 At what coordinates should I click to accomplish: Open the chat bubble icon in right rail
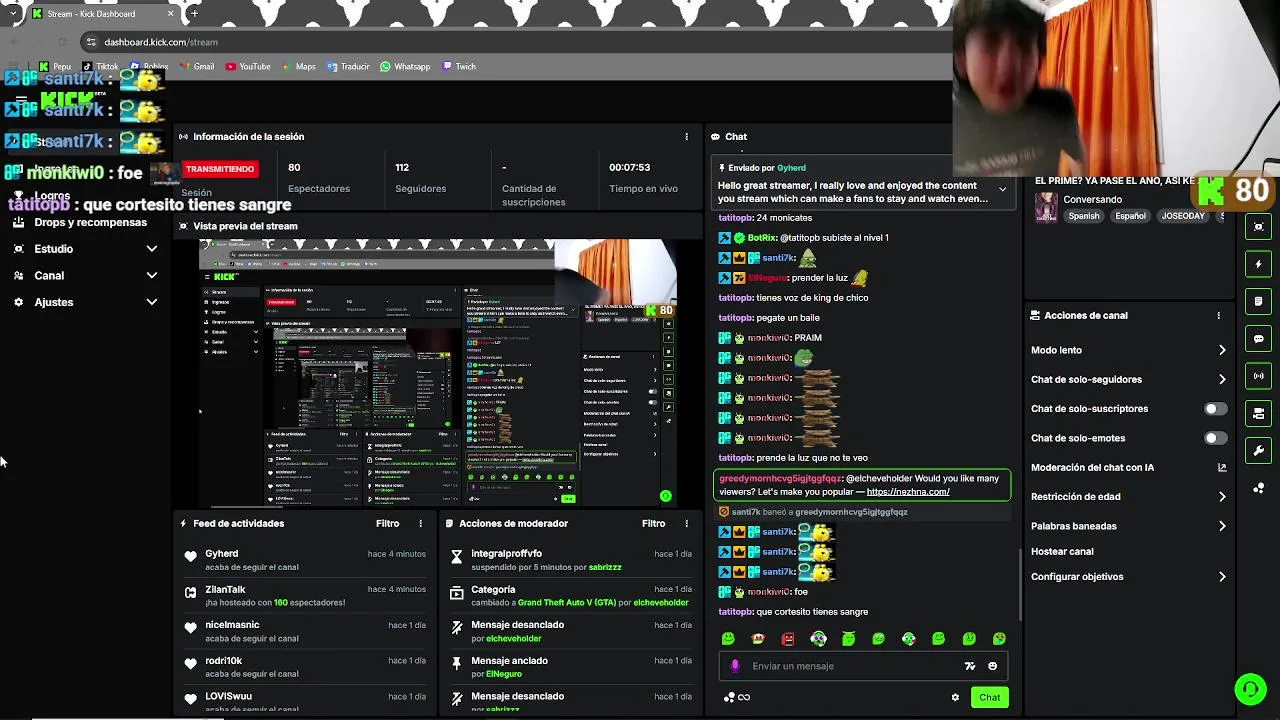pyautogui.click(x=1259, y=339)
